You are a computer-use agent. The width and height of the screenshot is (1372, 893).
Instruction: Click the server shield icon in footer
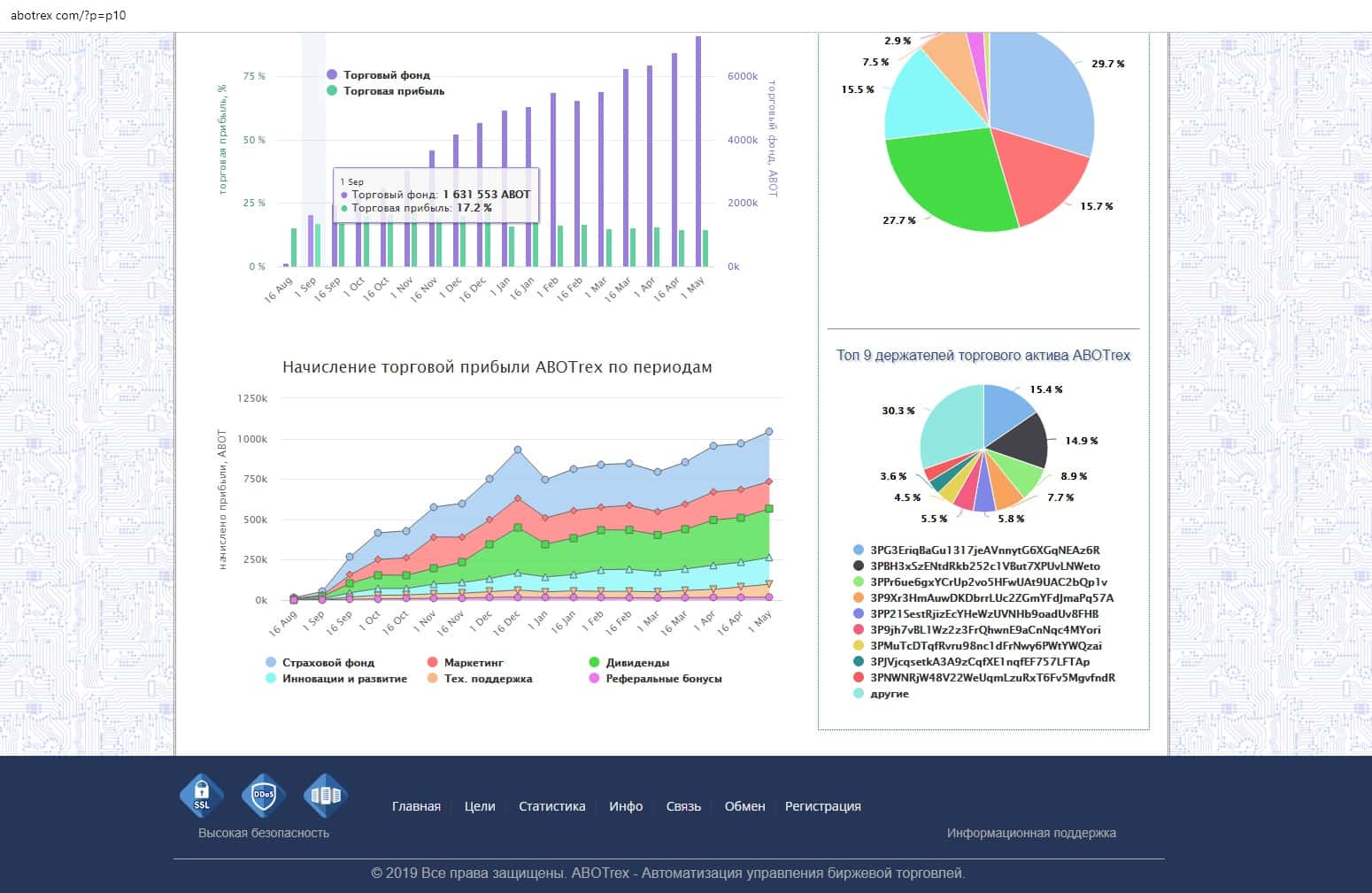point(326,794)
